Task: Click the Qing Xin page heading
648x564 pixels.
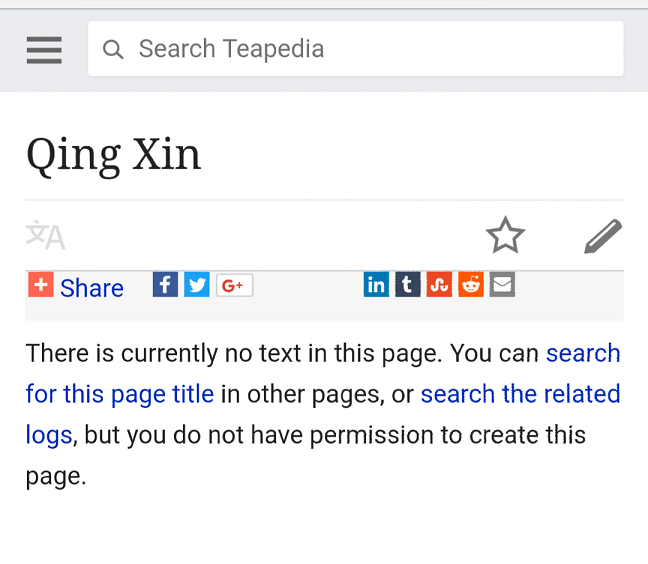Action: tap(114, 155)
